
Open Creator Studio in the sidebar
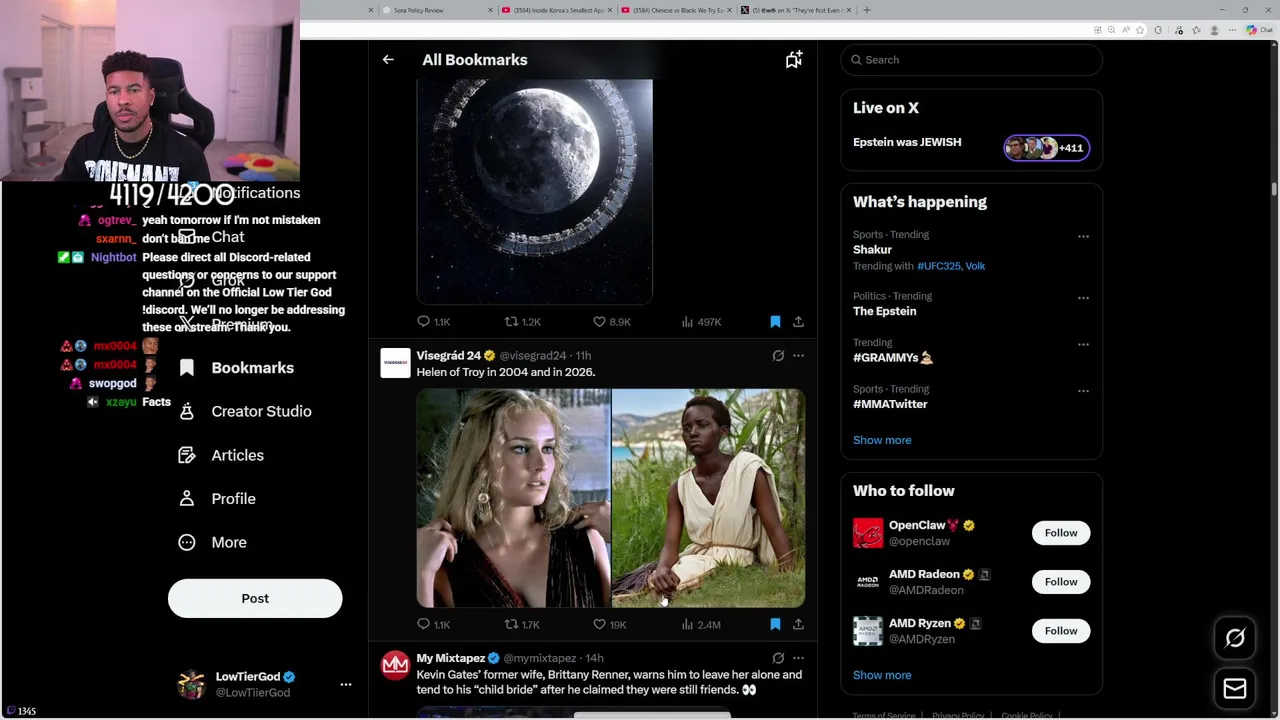pyautogui.click(x=245, y=411)
